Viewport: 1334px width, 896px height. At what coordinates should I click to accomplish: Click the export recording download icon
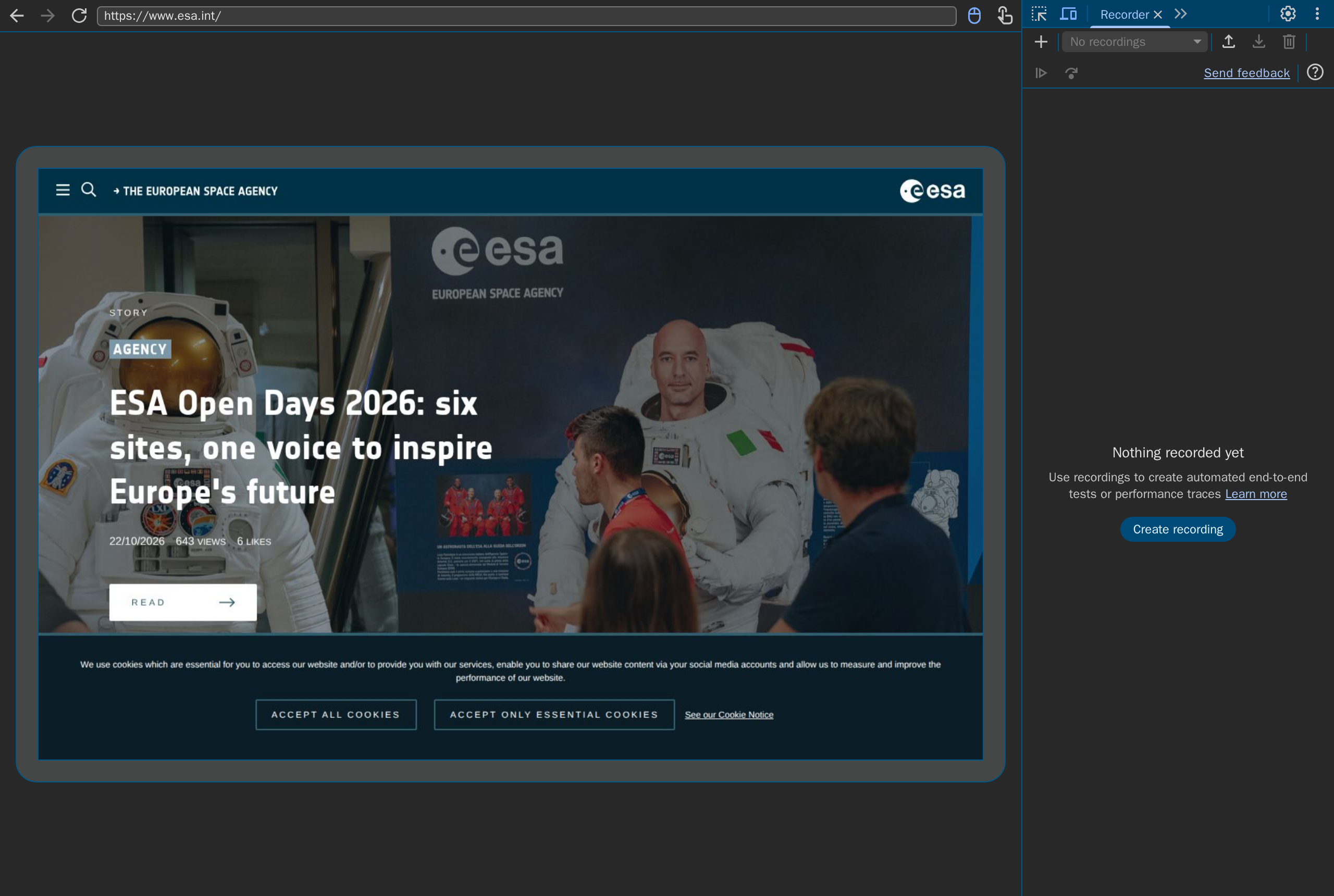click(x=1258, y=42)
